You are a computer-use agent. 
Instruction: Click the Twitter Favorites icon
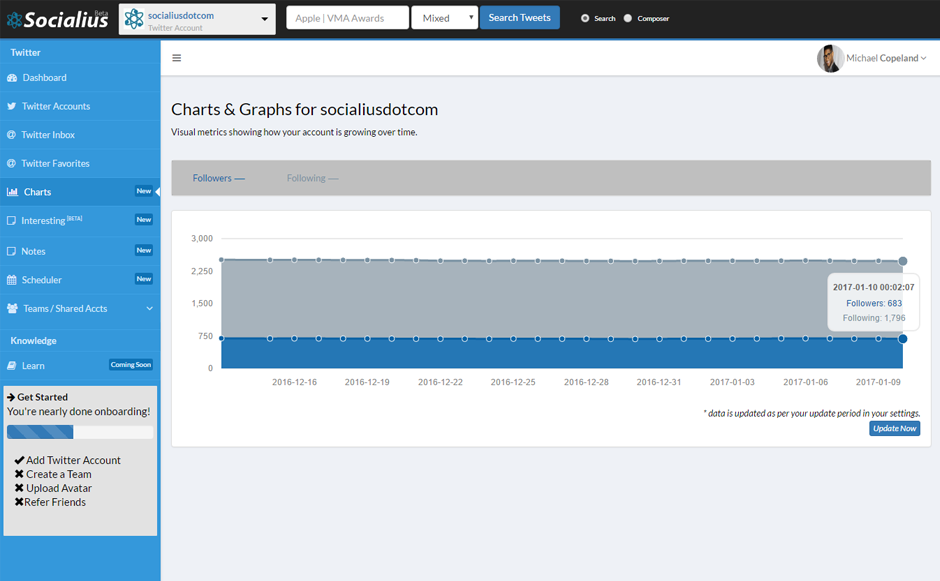pos(11,163)
